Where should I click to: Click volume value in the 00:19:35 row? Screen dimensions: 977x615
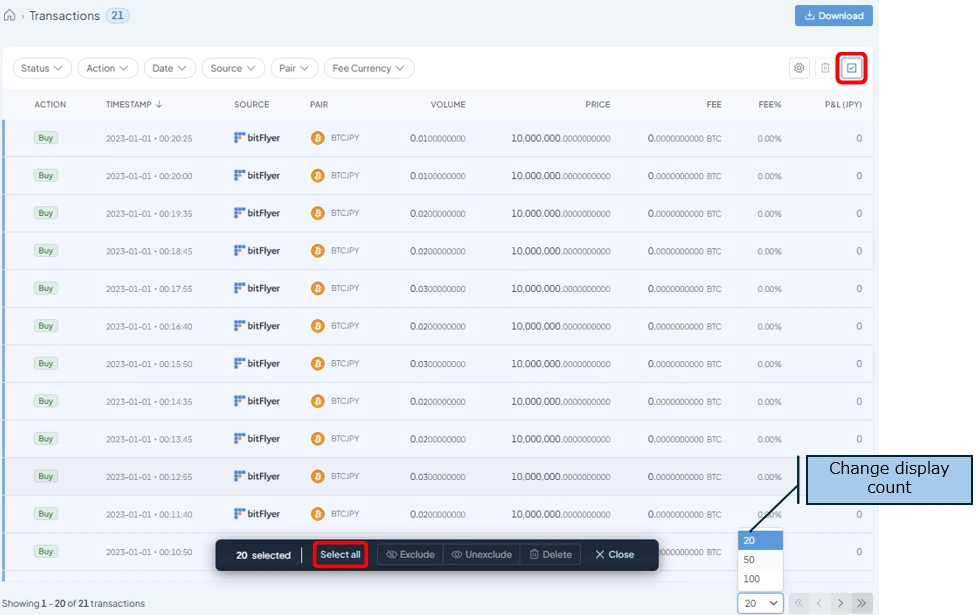[437, 213]
